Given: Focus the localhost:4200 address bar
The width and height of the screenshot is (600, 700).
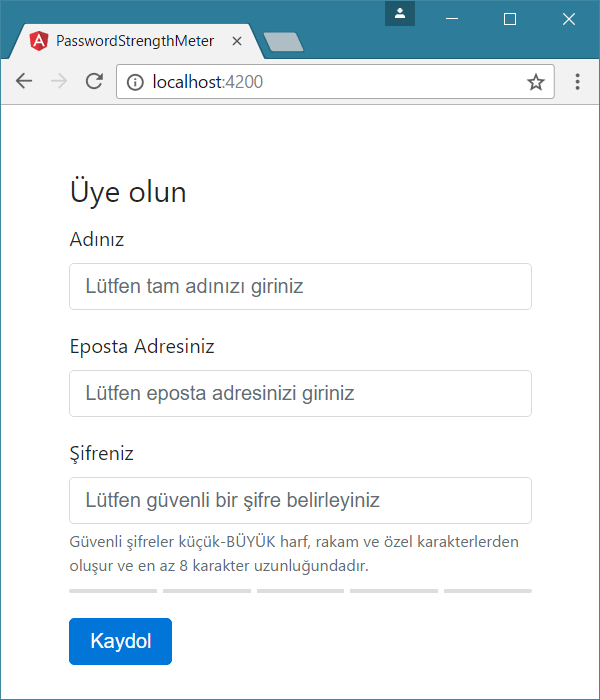Looking at the screenshot, I should pyautogui.click(x=330, y=82).
